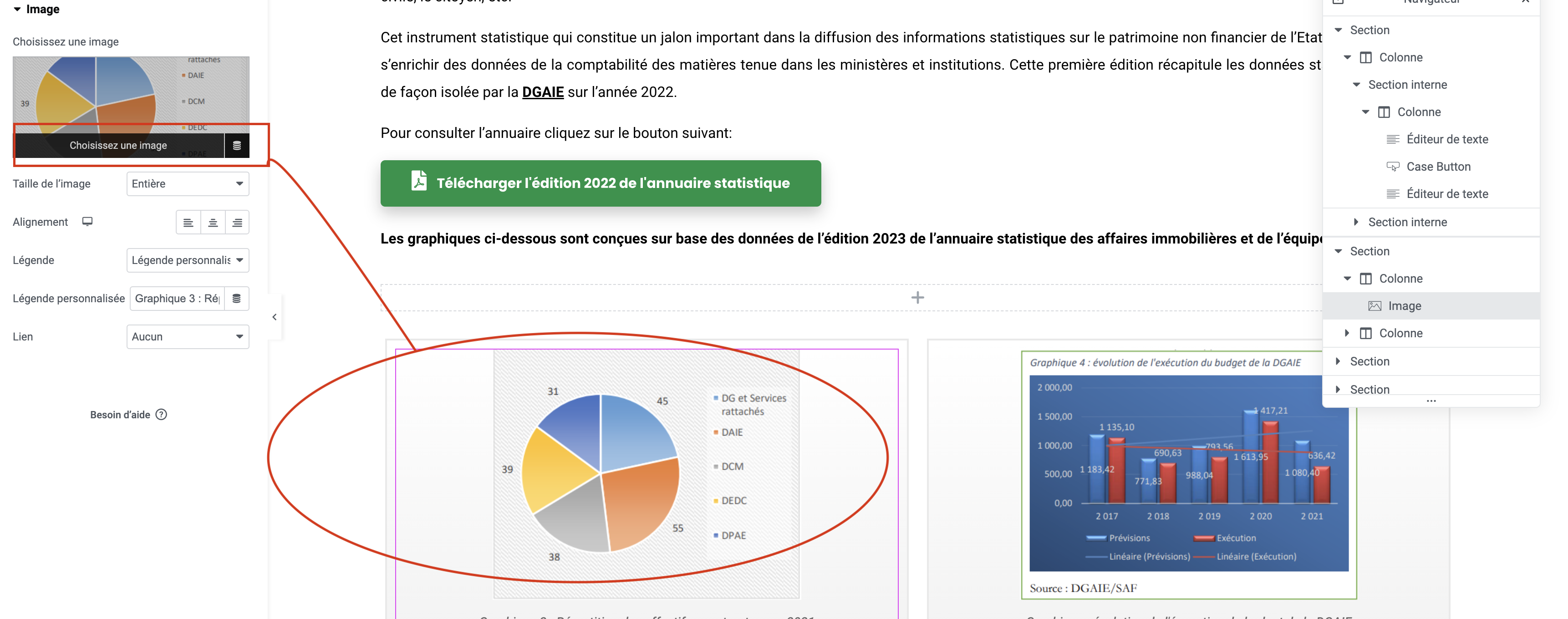
Task: Open the Légende dropdown
Action: [188, 260]
